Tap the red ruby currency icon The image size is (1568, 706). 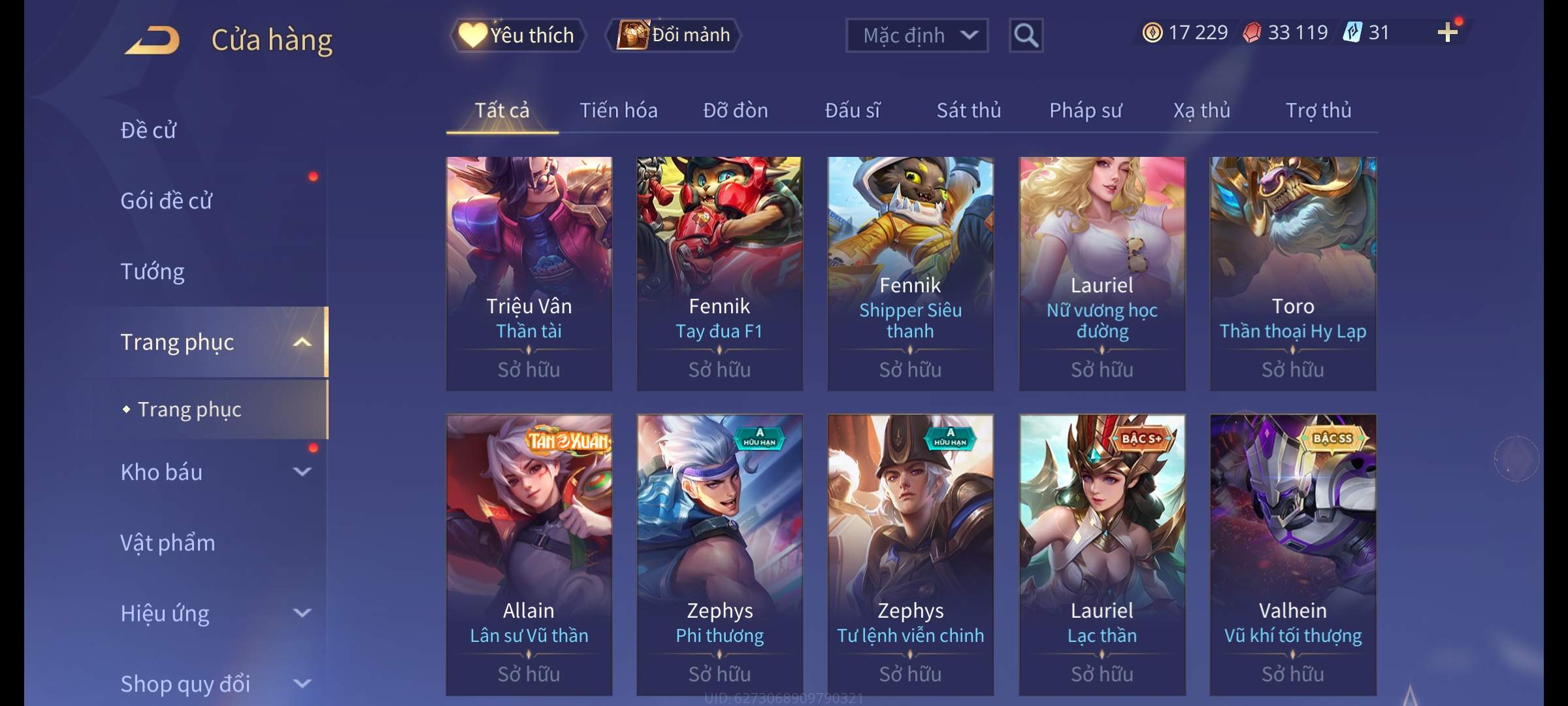tap(1252, 32)
